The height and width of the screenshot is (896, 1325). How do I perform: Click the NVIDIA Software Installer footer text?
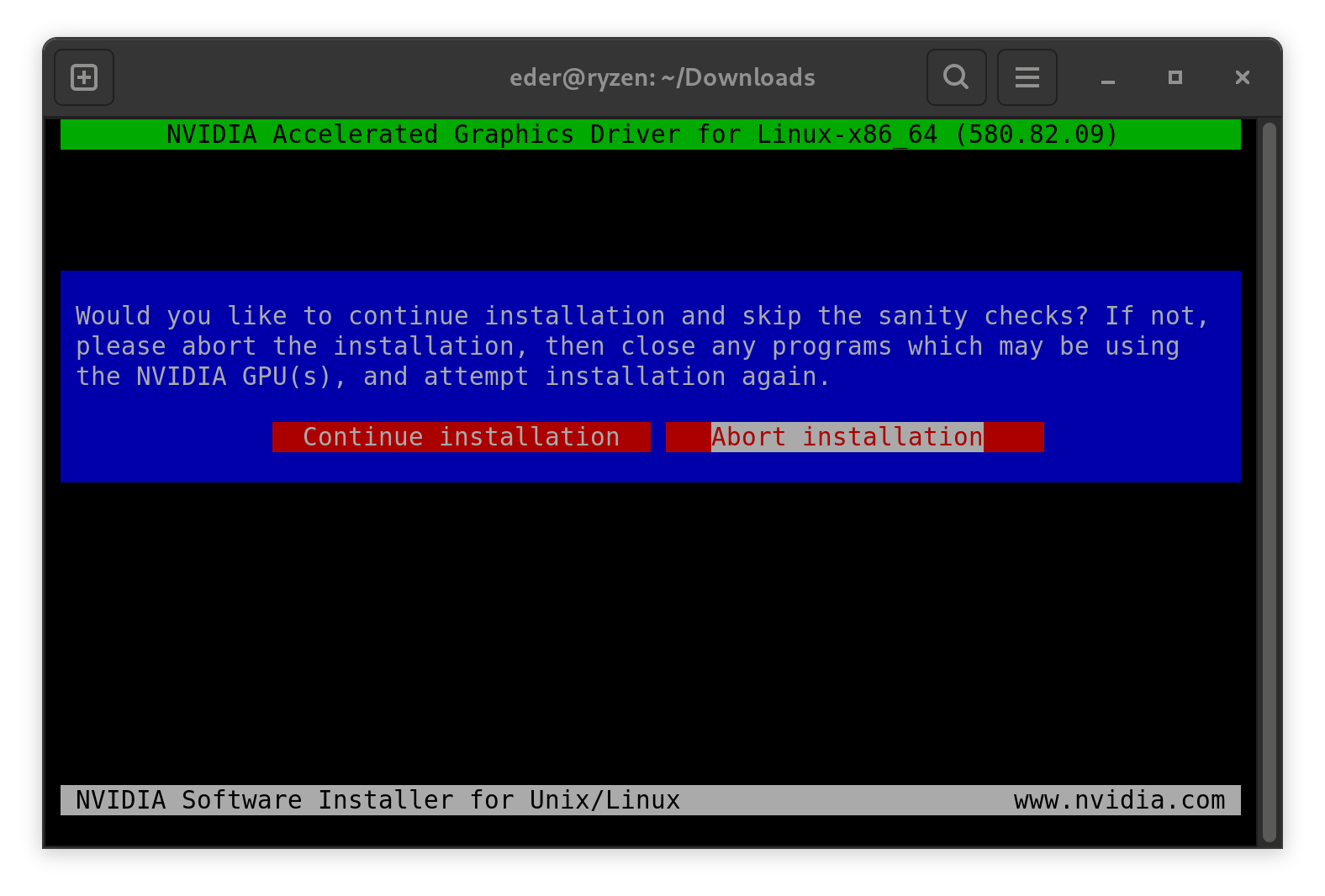tap(378, 800)
